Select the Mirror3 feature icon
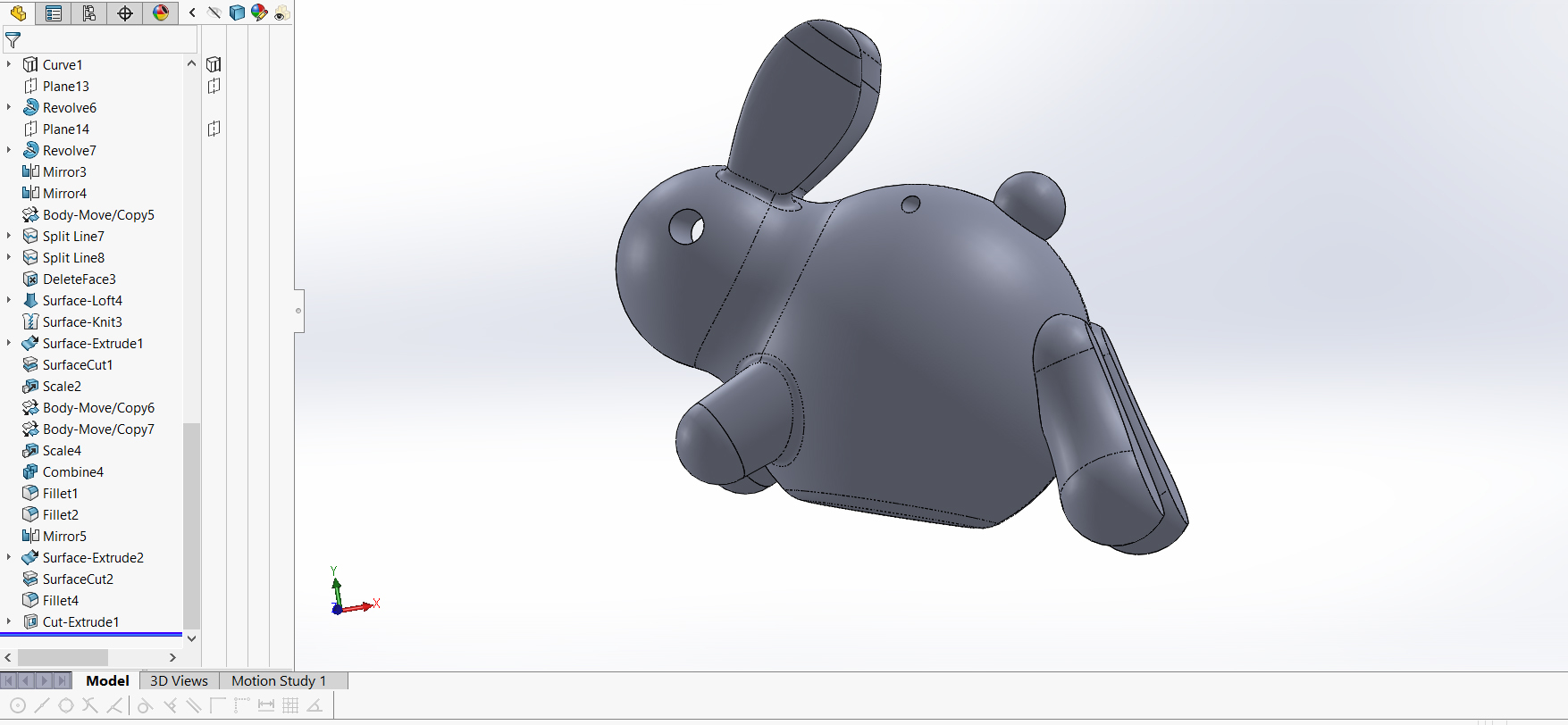Image resolution: width=1568 pixels, height=725 pixels. click(x=30, y=171)
